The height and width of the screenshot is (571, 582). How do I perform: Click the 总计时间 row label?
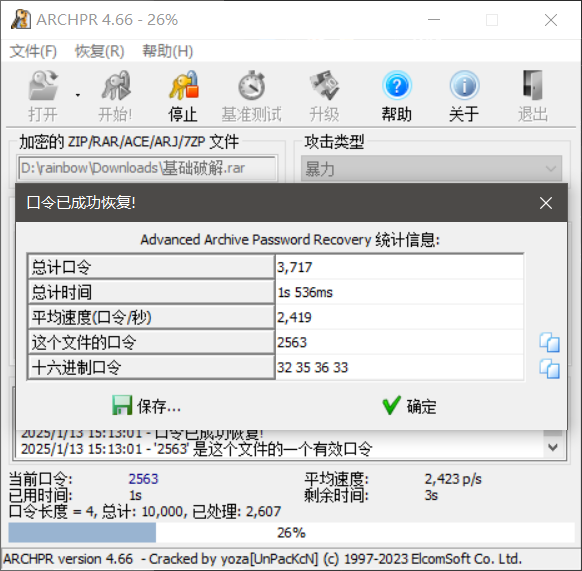point(151,292)
